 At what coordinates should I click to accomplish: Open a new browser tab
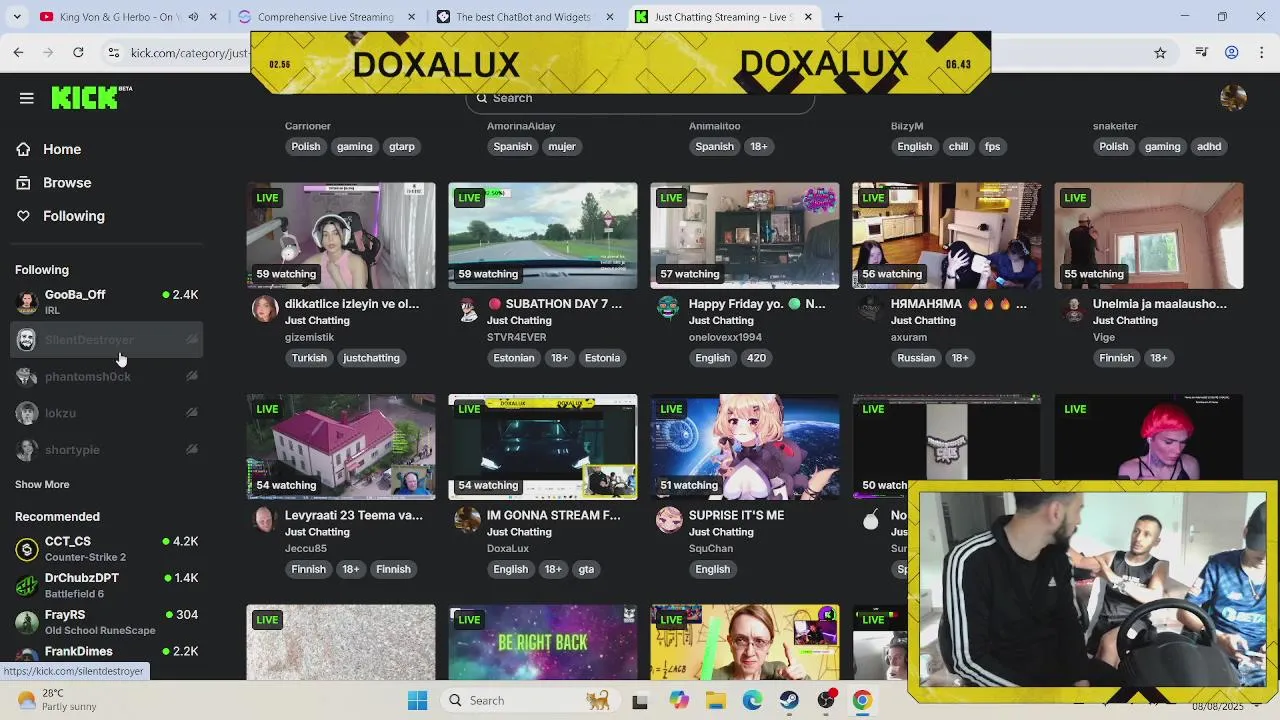[838, 17]
